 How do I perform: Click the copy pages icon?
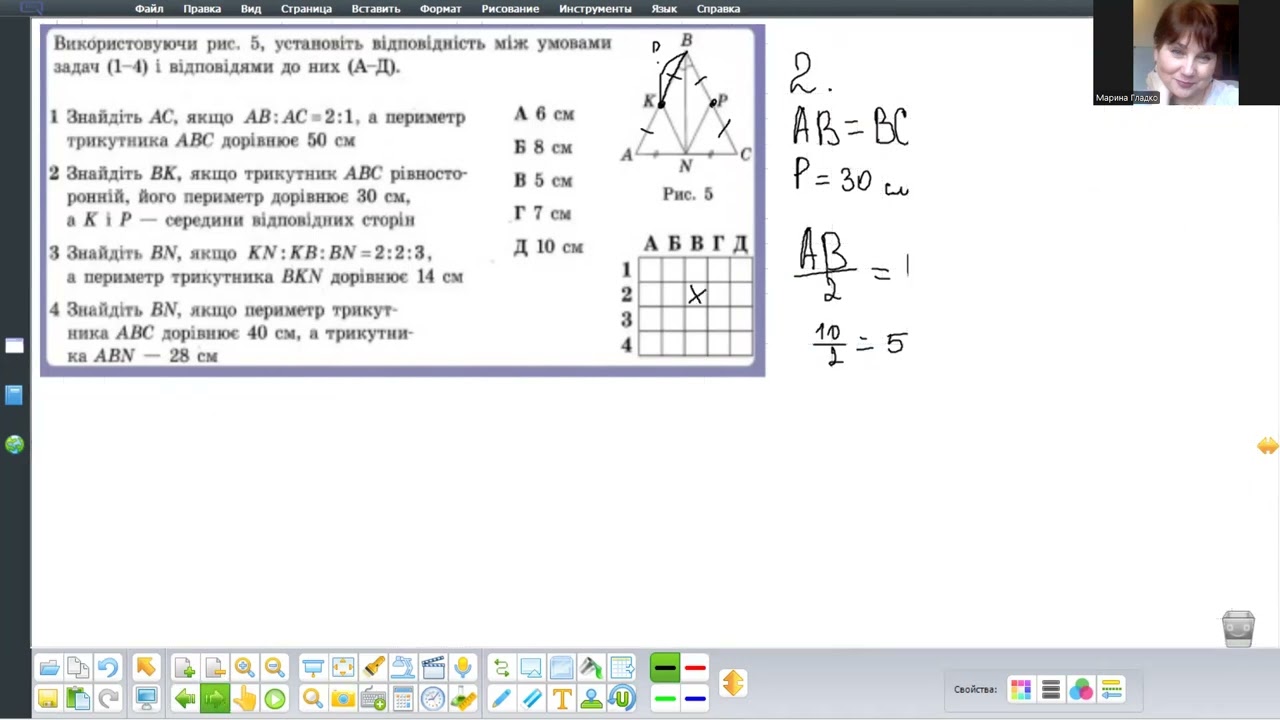[78, 667]
